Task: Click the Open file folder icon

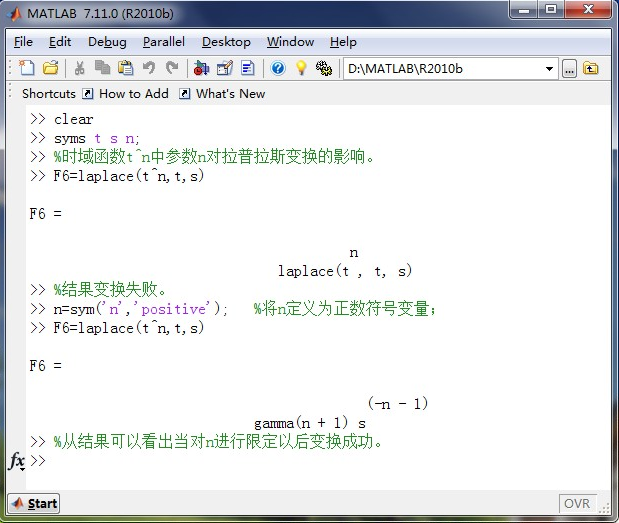Action: 51,68
